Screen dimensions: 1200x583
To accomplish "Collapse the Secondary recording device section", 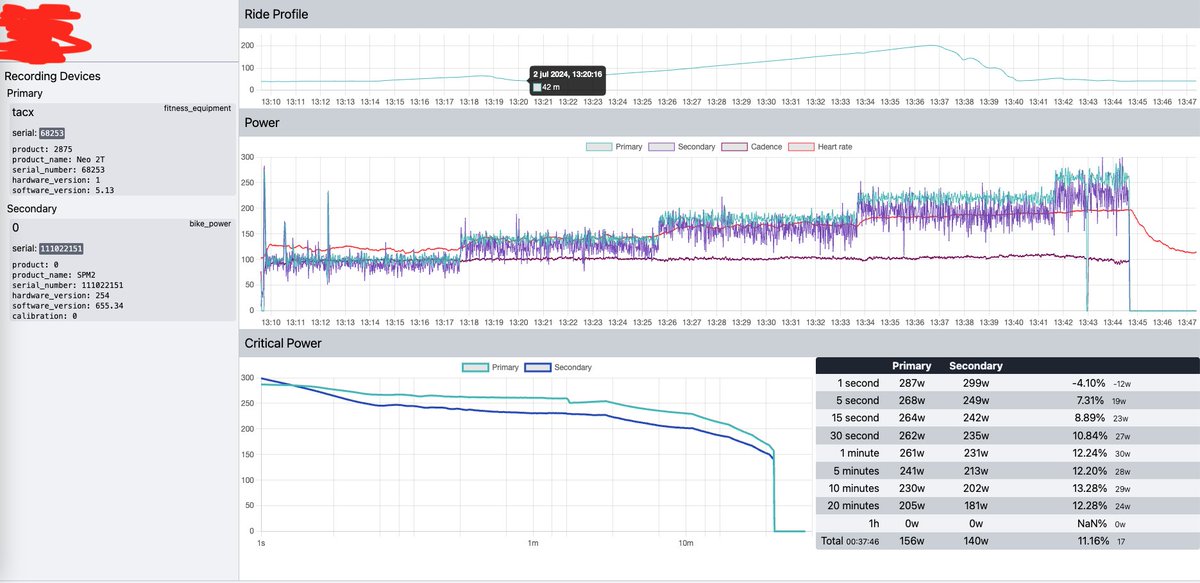I will coord(30,209).
